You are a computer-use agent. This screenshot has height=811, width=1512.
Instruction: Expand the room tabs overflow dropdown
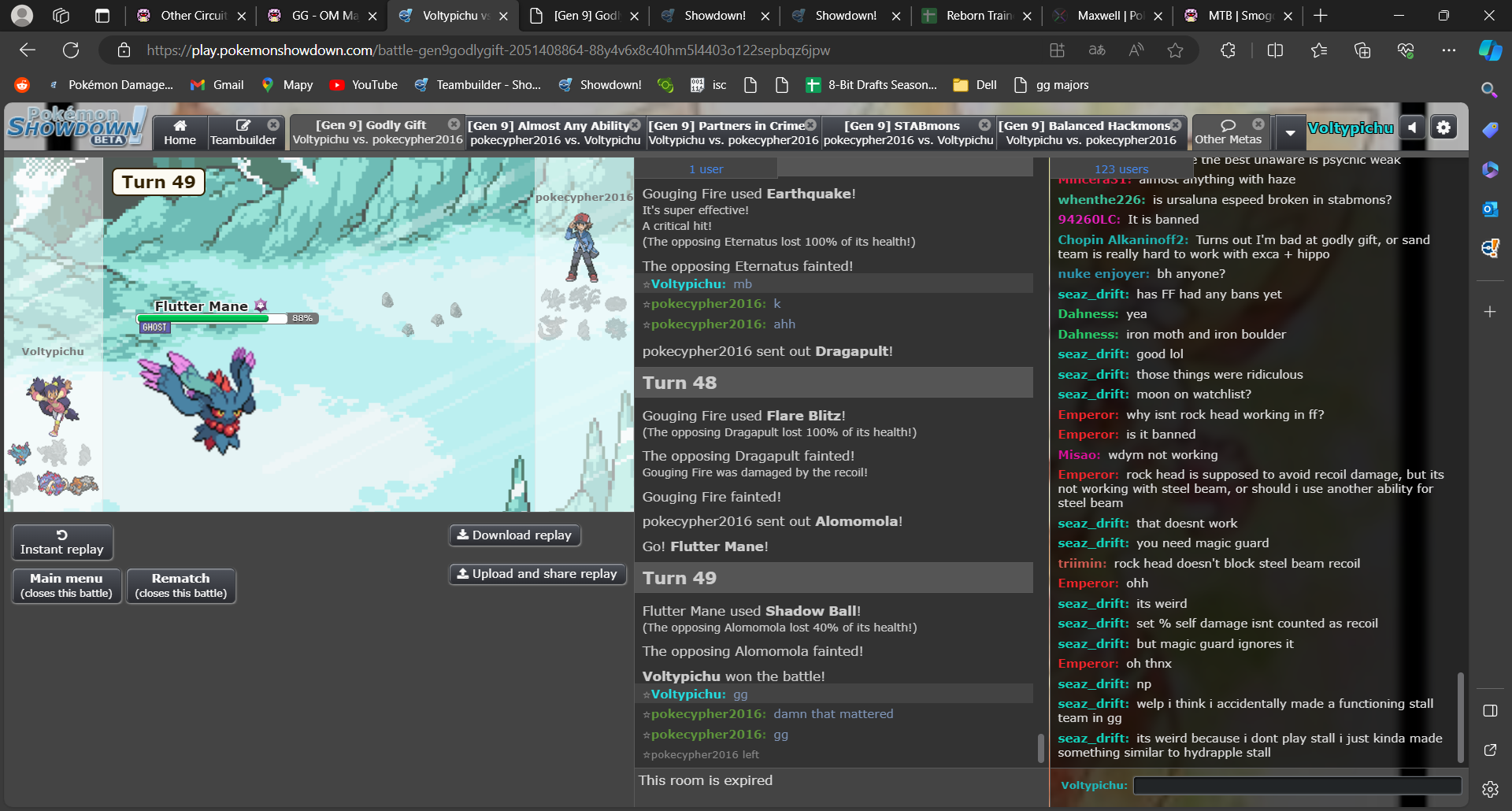click(1290, 132)
